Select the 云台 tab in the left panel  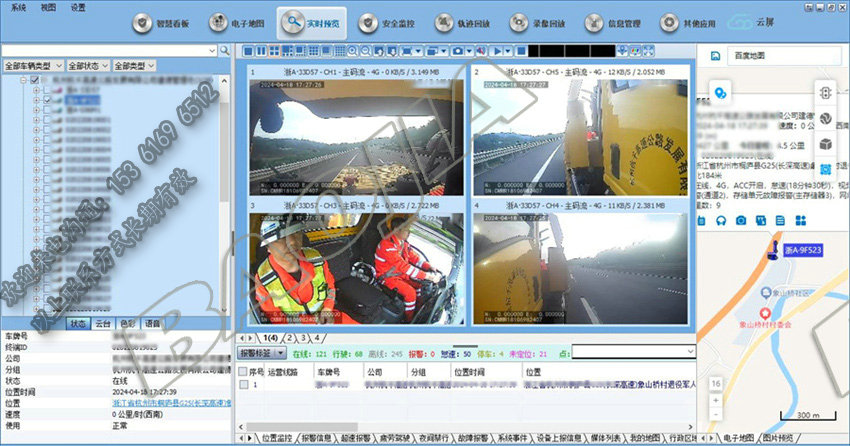[103, 324]
